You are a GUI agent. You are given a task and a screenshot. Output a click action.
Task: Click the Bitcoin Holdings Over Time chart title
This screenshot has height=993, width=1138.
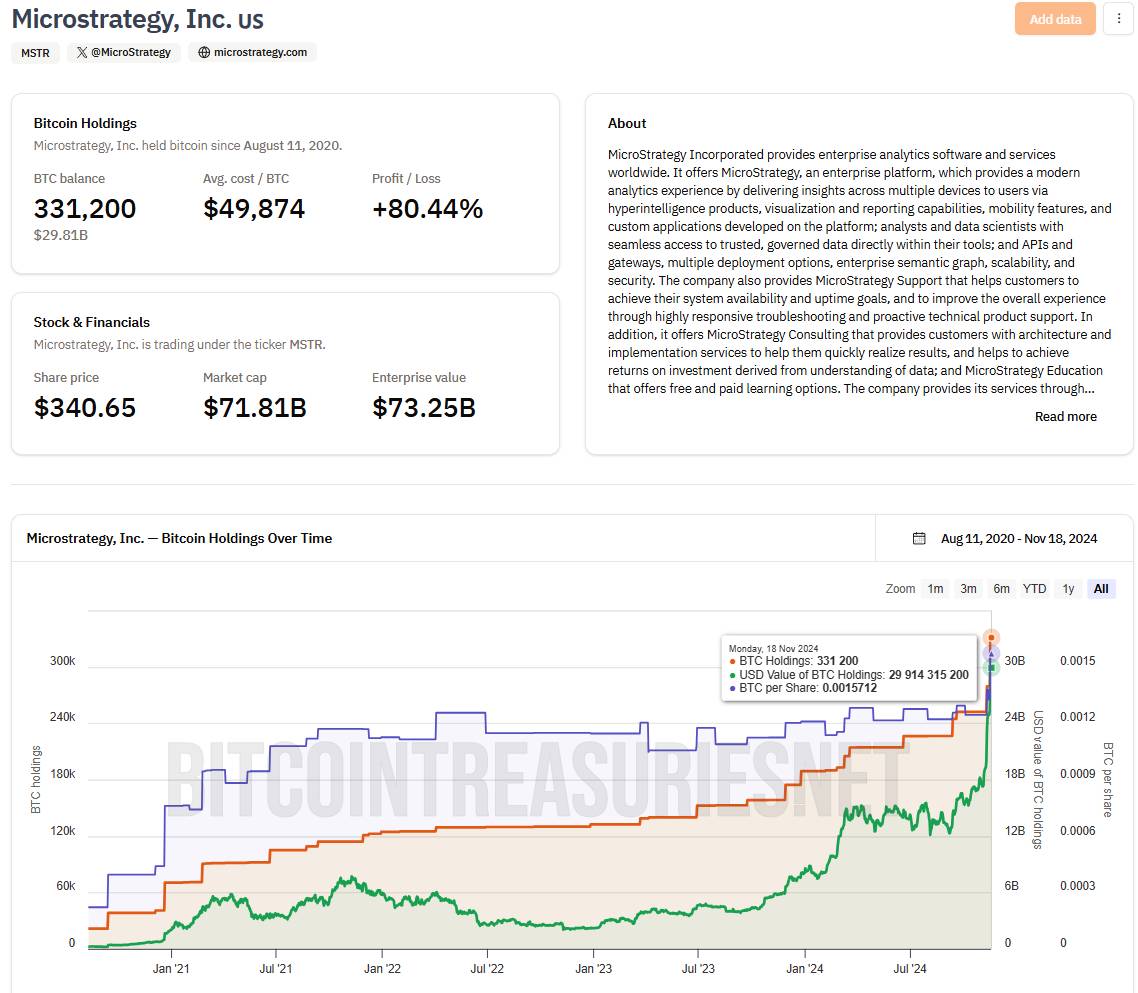pyautogui.click(x=179, y=539)
